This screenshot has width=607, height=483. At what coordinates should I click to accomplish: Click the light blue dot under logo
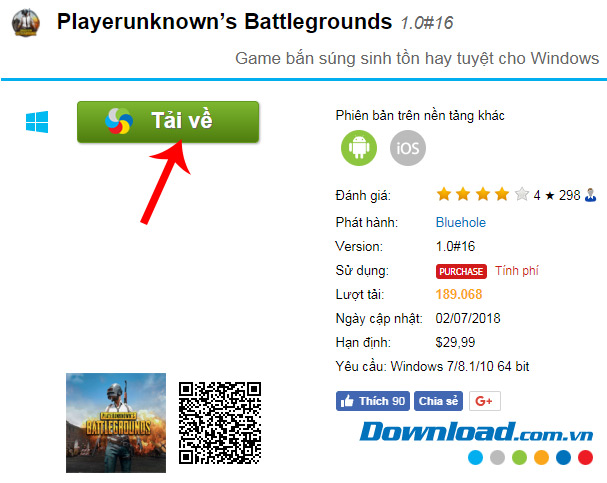coord(475,457)
